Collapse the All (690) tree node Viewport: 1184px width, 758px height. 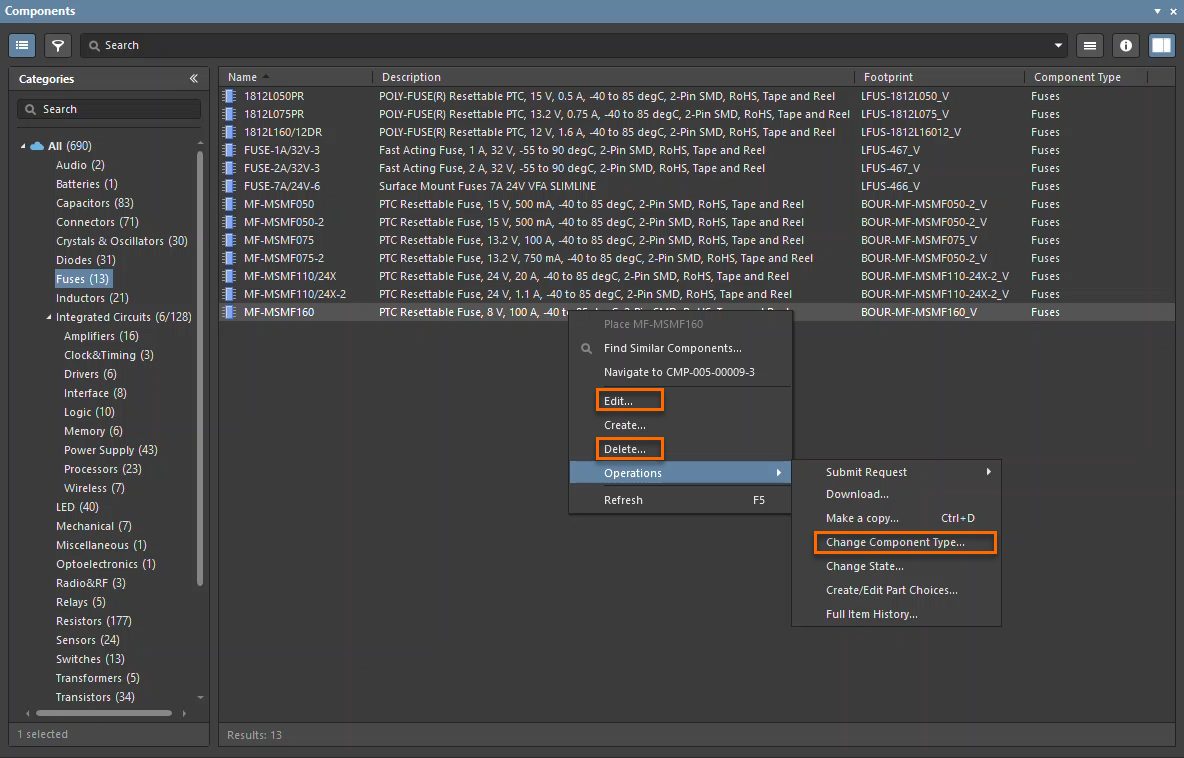click(x=23, y=146)
